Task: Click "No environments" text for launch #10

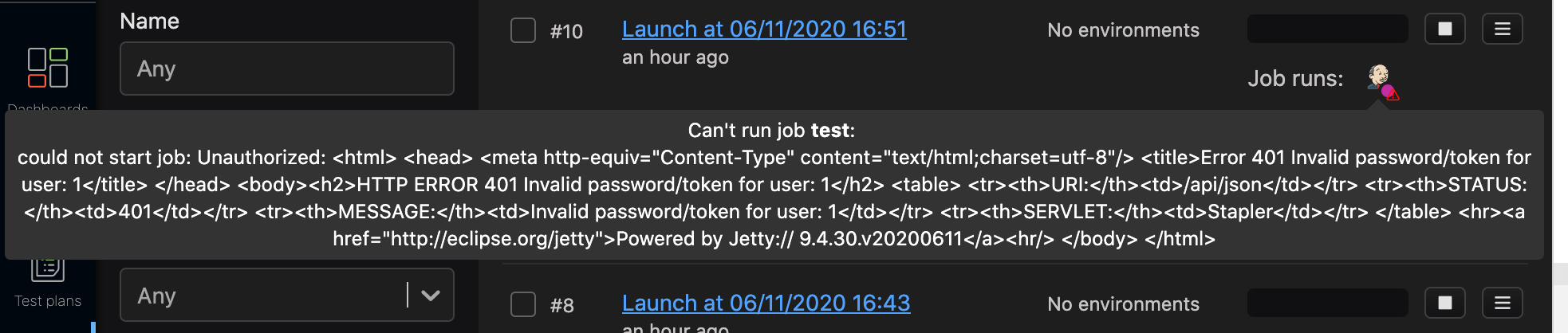Action: tap(1123, 30)
